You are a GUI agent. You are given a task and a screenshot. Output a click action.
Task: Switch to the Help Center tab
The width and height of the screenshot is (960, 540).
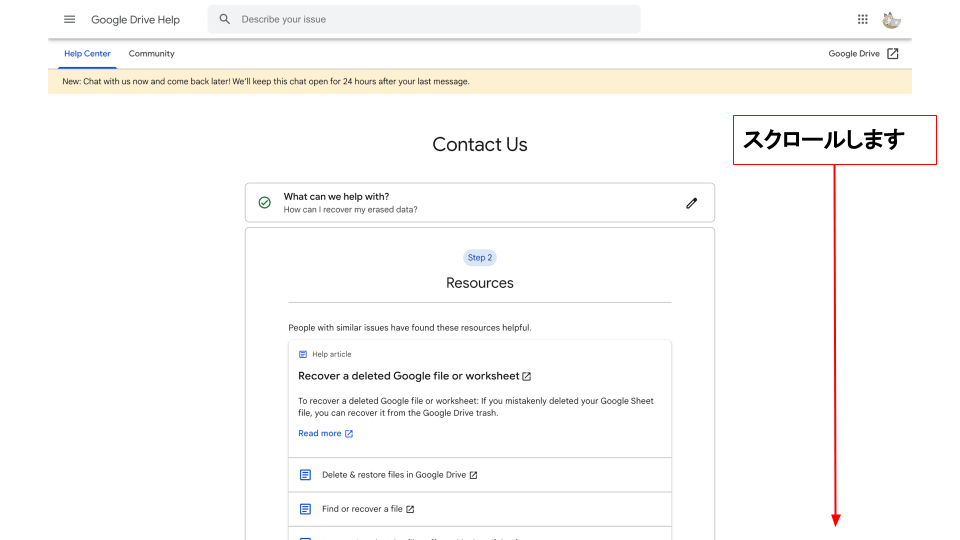click(x=87, y=54)
